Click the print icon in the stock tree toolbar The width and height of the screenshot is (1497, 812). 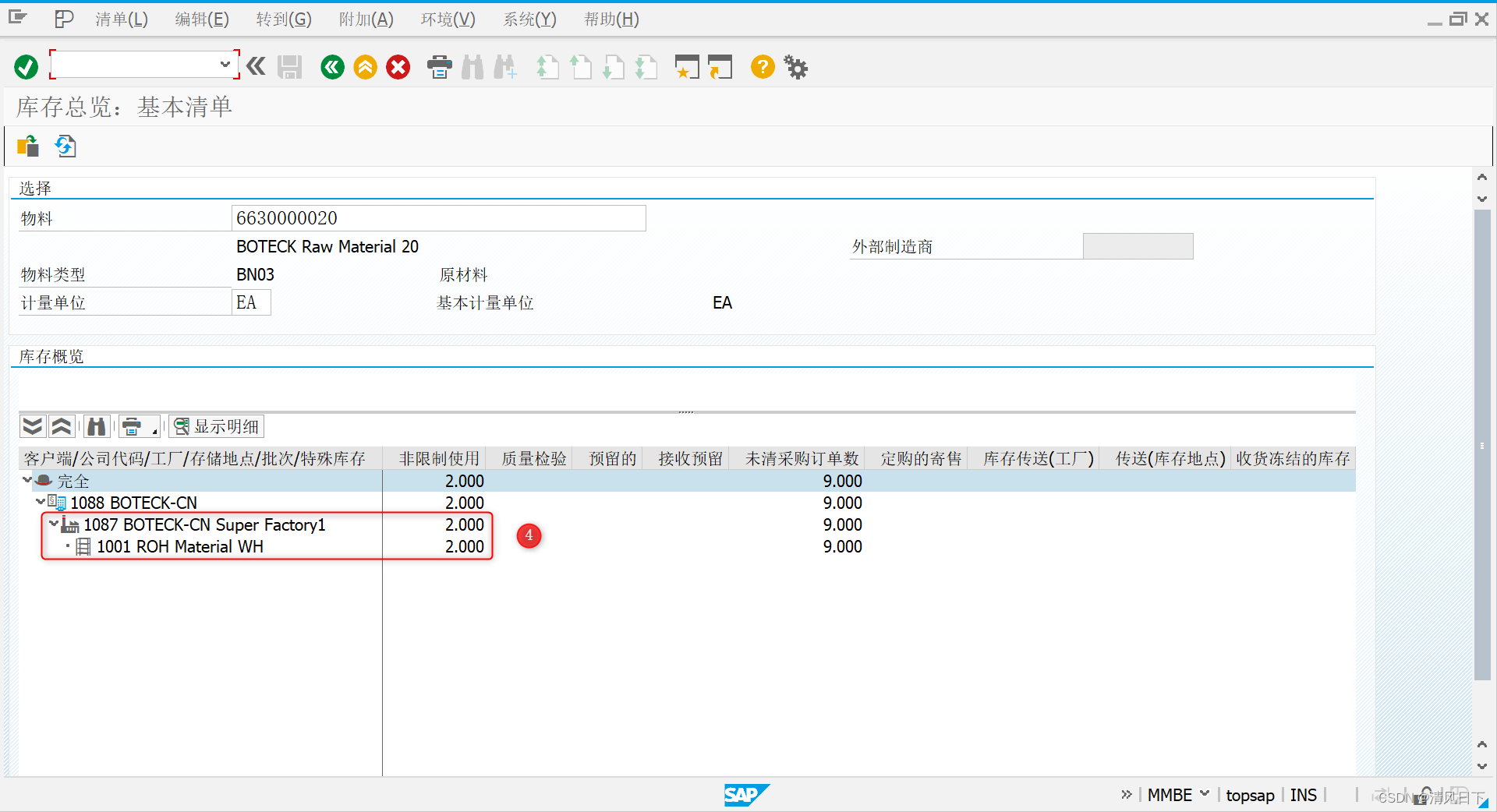132,426
